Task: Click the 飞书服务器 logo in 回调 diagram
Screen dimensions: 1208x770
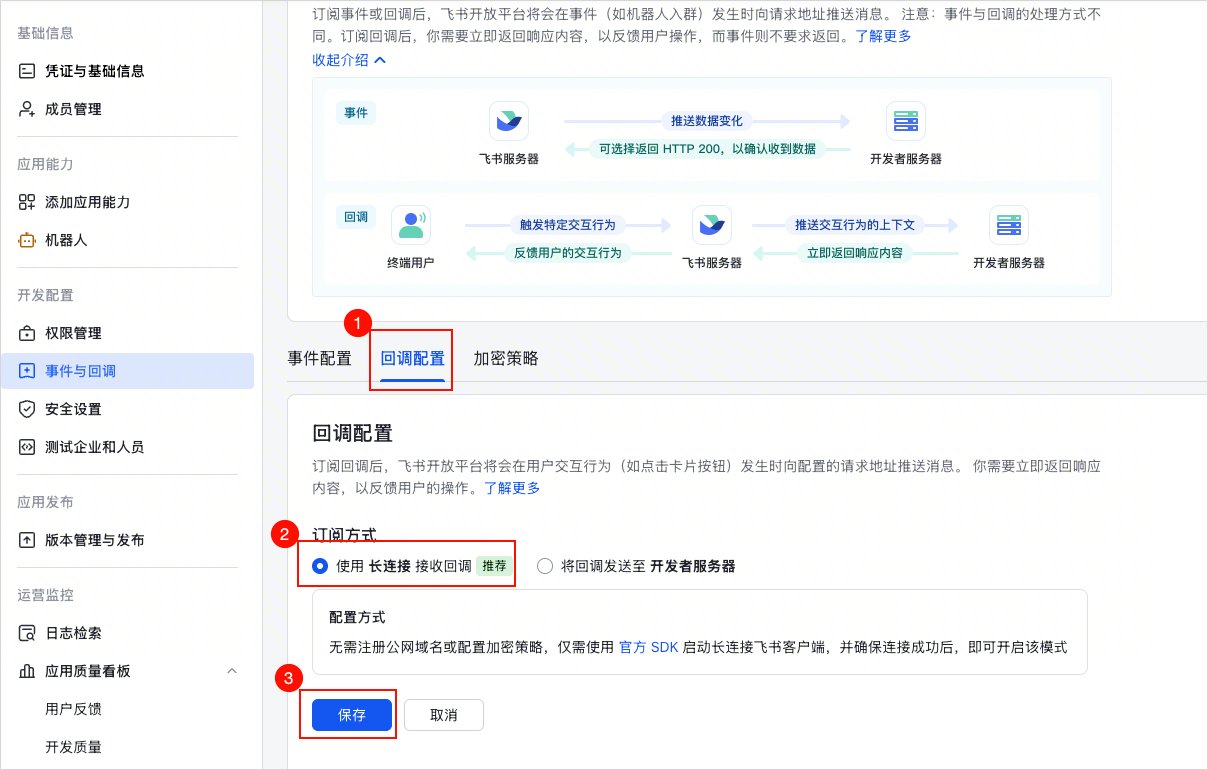Action: (712, 225)
